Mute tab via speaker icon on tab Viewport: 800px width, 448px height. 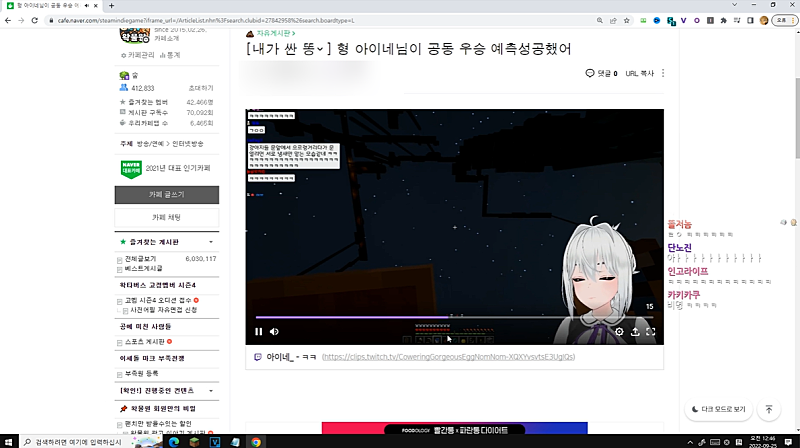86,6
